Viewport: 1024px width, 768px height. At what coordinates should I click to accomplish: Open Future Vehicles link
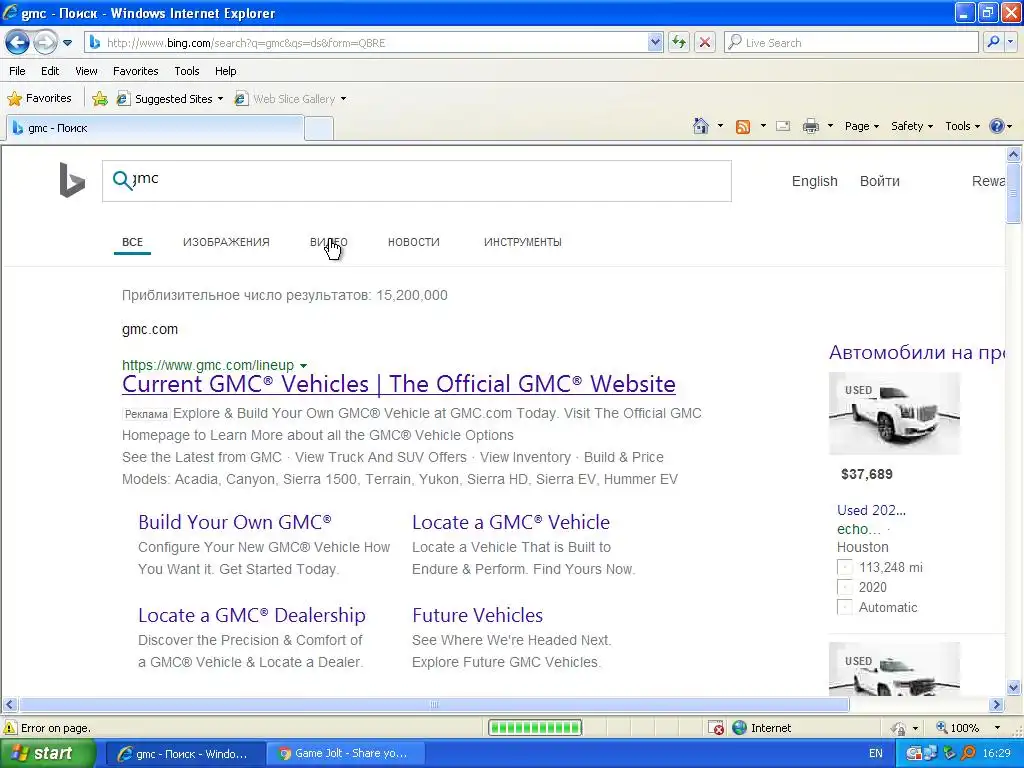(x=477, y=615)
